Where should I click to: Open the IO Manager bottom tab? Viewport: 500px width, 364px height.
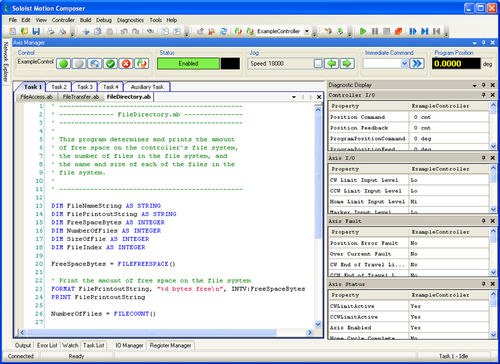(129, 345)
